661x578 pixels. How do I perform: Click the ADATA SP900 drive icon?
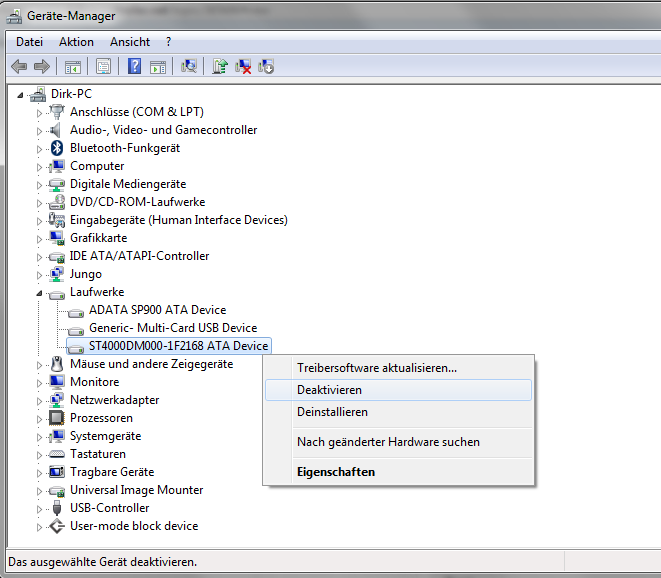(76, 312)
